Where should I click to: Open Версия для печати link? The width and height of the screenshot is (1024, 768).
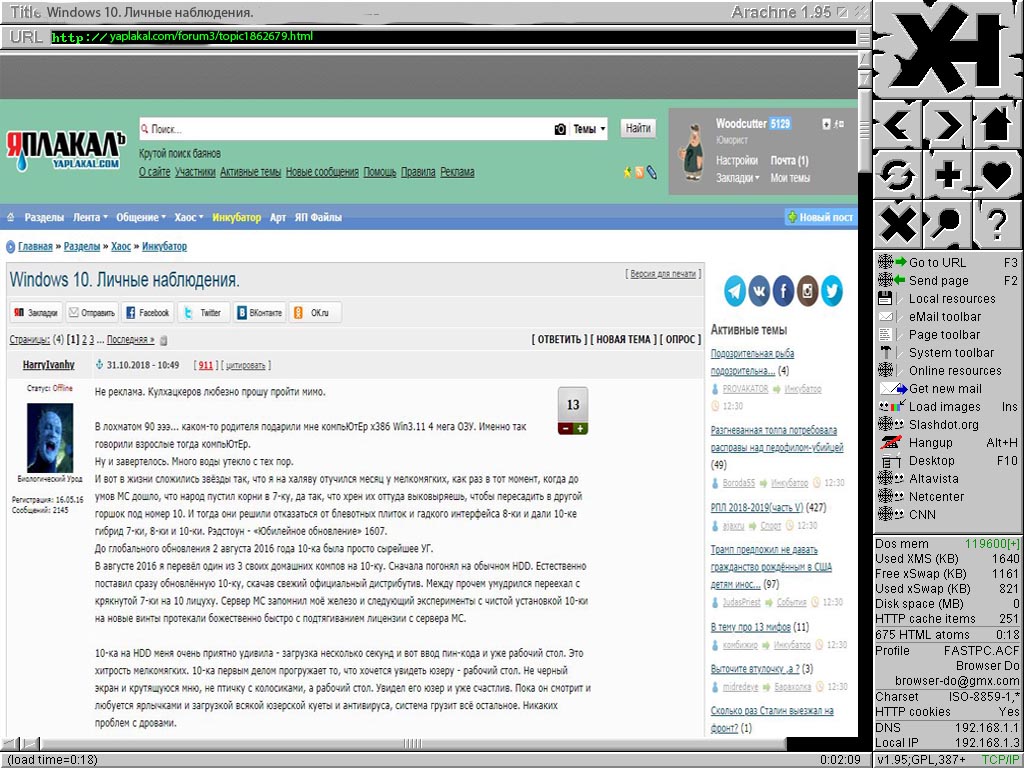[663, 274]
